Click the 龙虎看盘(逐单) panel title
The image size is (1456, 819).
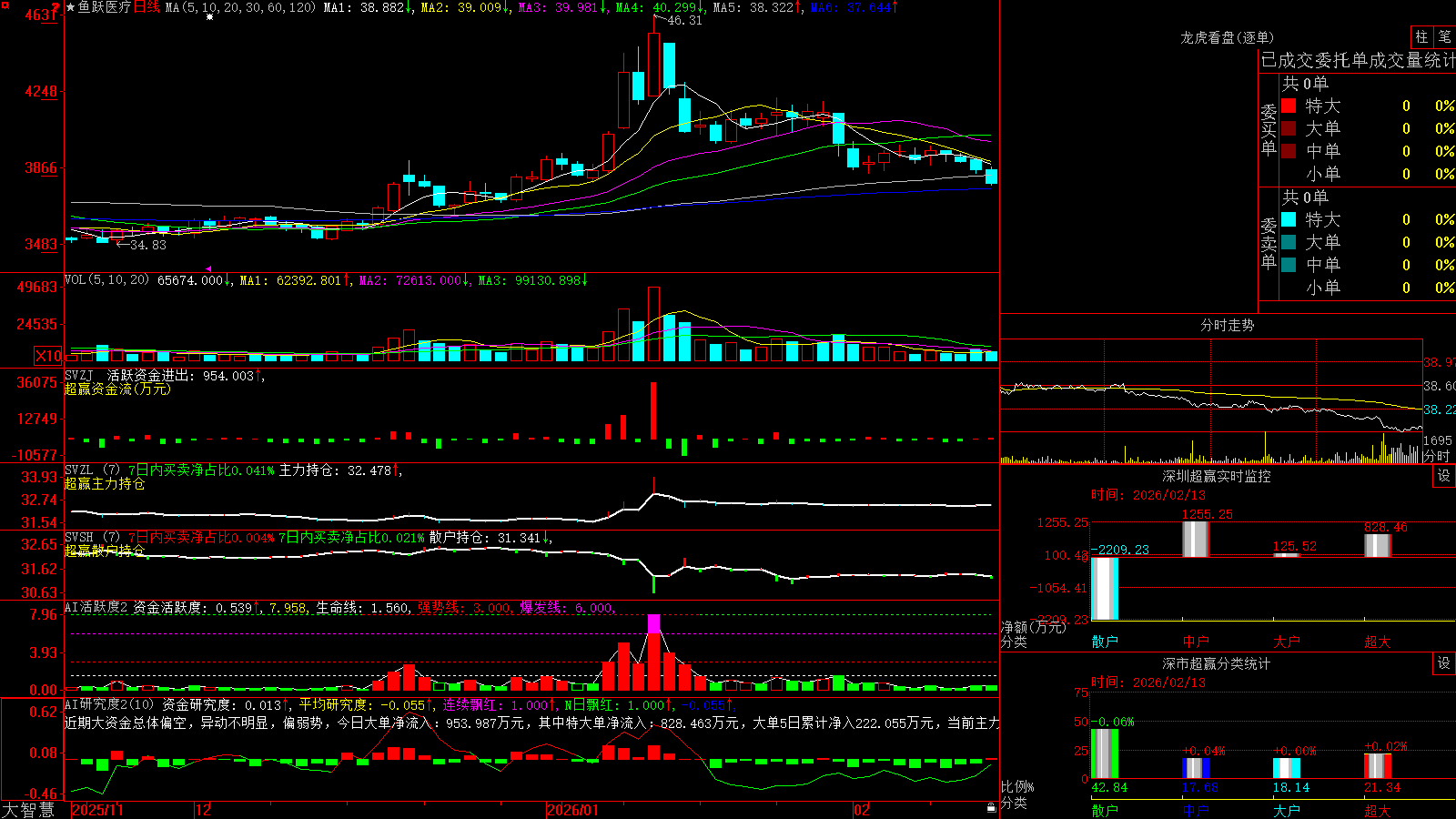pyautogui.click(x=1227, y=37)
